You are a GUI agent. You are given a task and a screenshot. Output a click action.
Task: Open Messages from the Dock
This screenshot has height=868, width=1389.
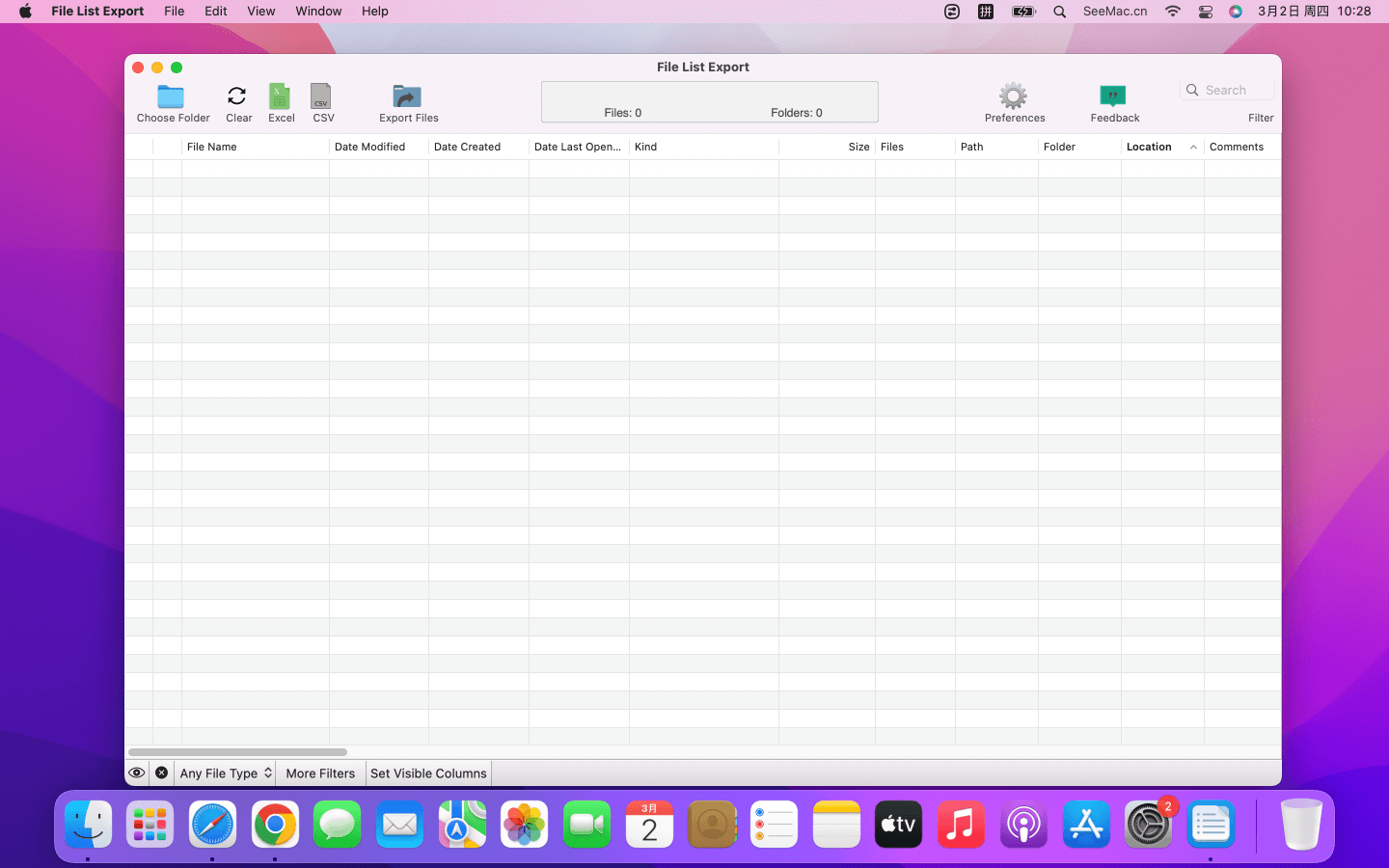coord(338,825)
